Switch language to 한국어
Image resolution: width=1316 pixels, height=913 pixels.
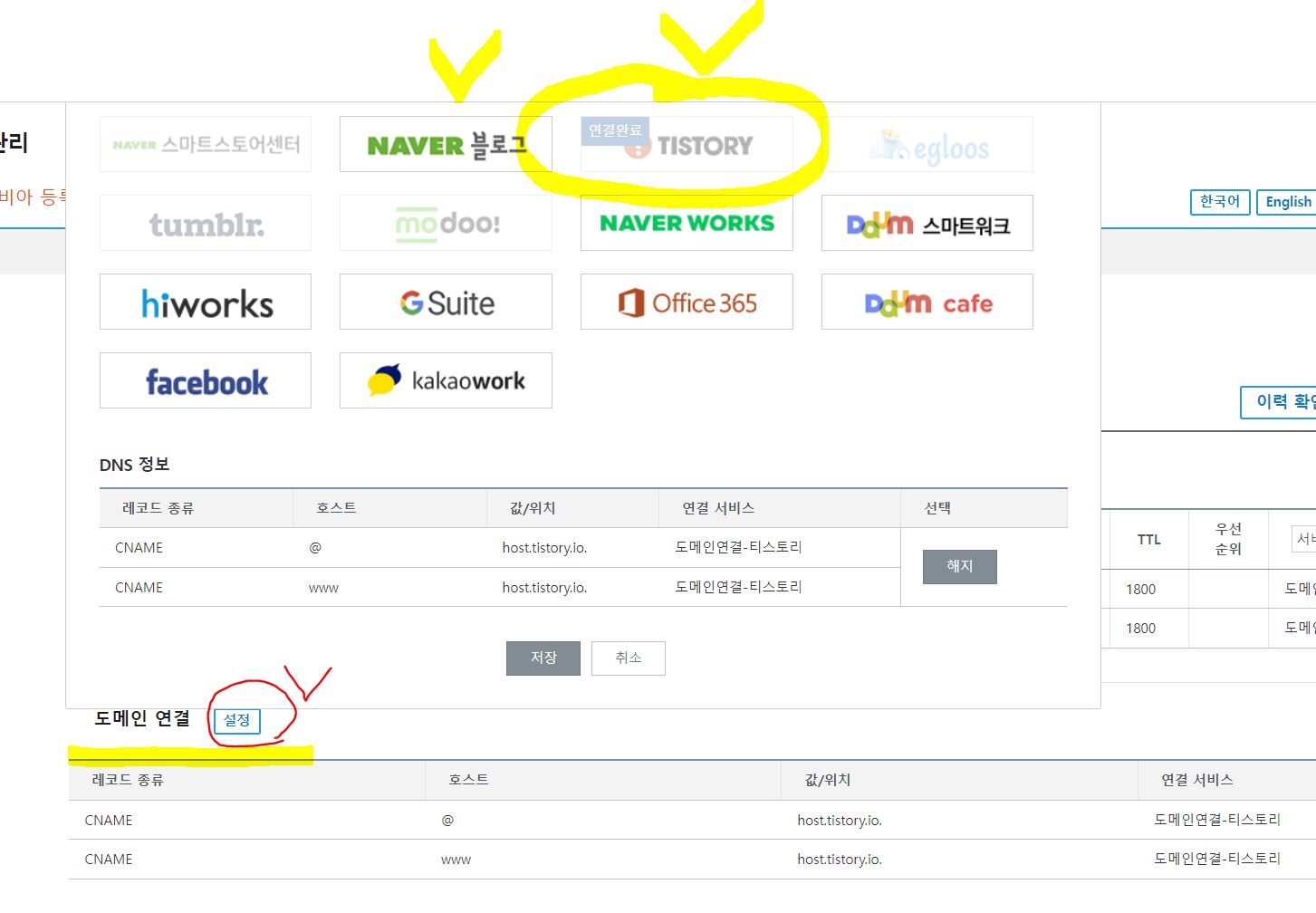[1220, 202]
